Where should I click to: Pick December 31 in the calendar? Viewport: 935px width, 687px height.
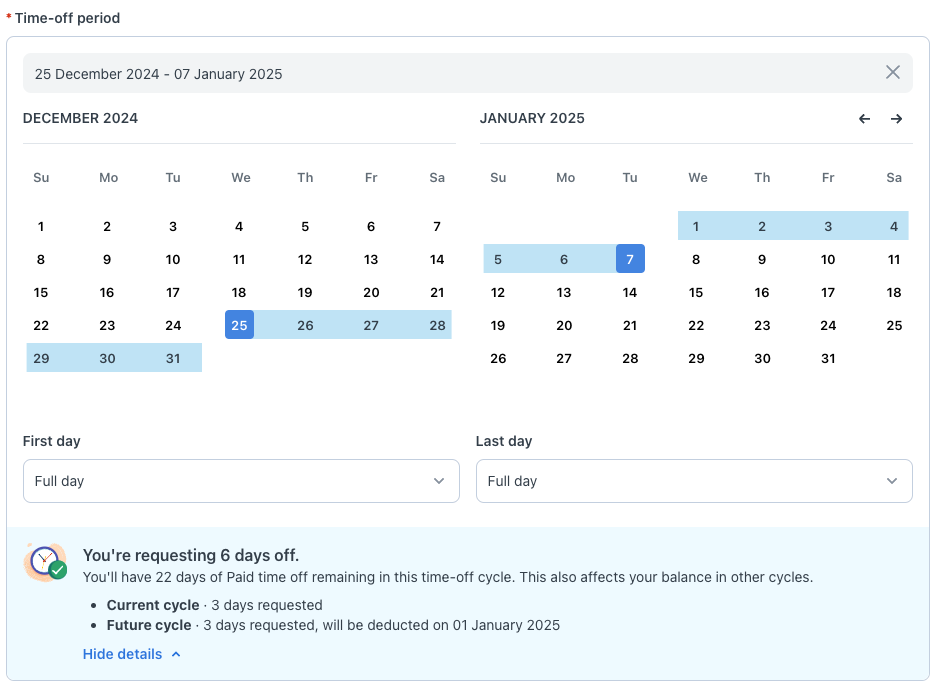tap(173, 358)
